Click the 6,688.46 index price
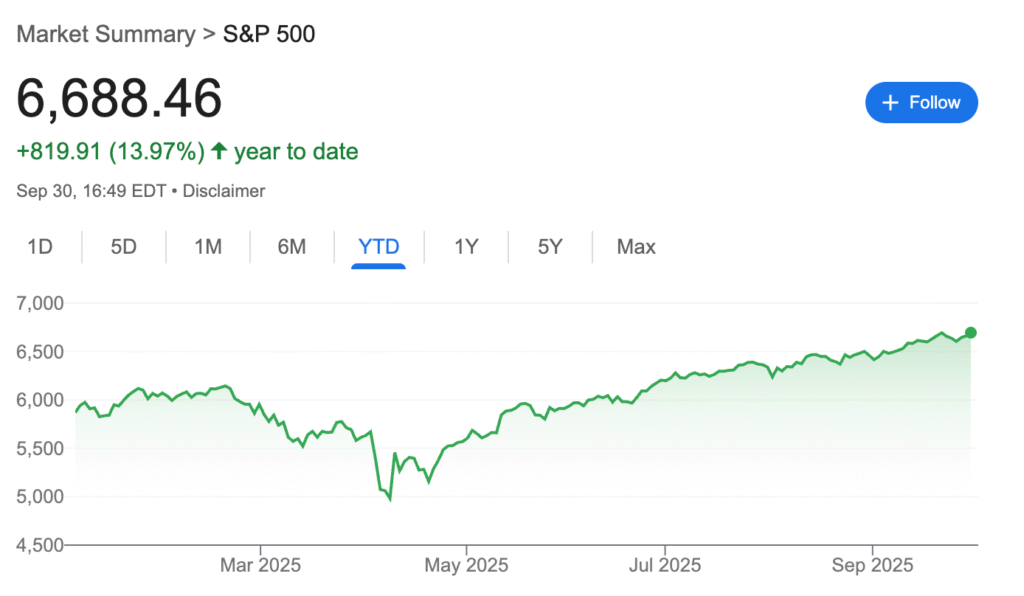 pyautogui.click(x=119, y=99)
